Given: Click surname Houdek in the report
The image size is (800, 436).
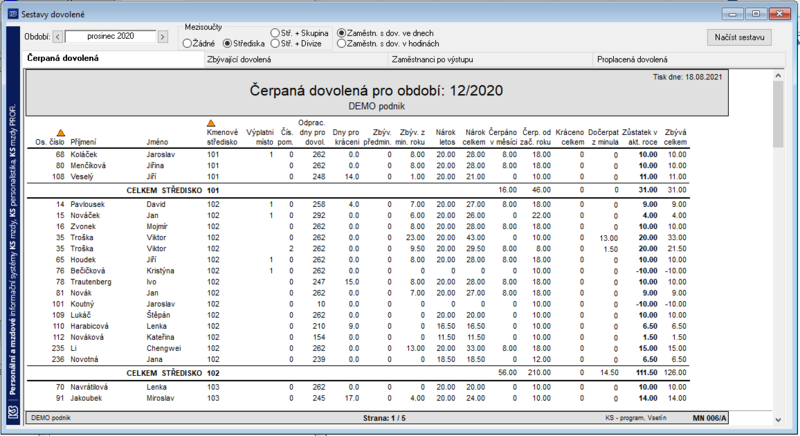Looking at the screenshot, I should pyautogui.click(x=83, y=260).
